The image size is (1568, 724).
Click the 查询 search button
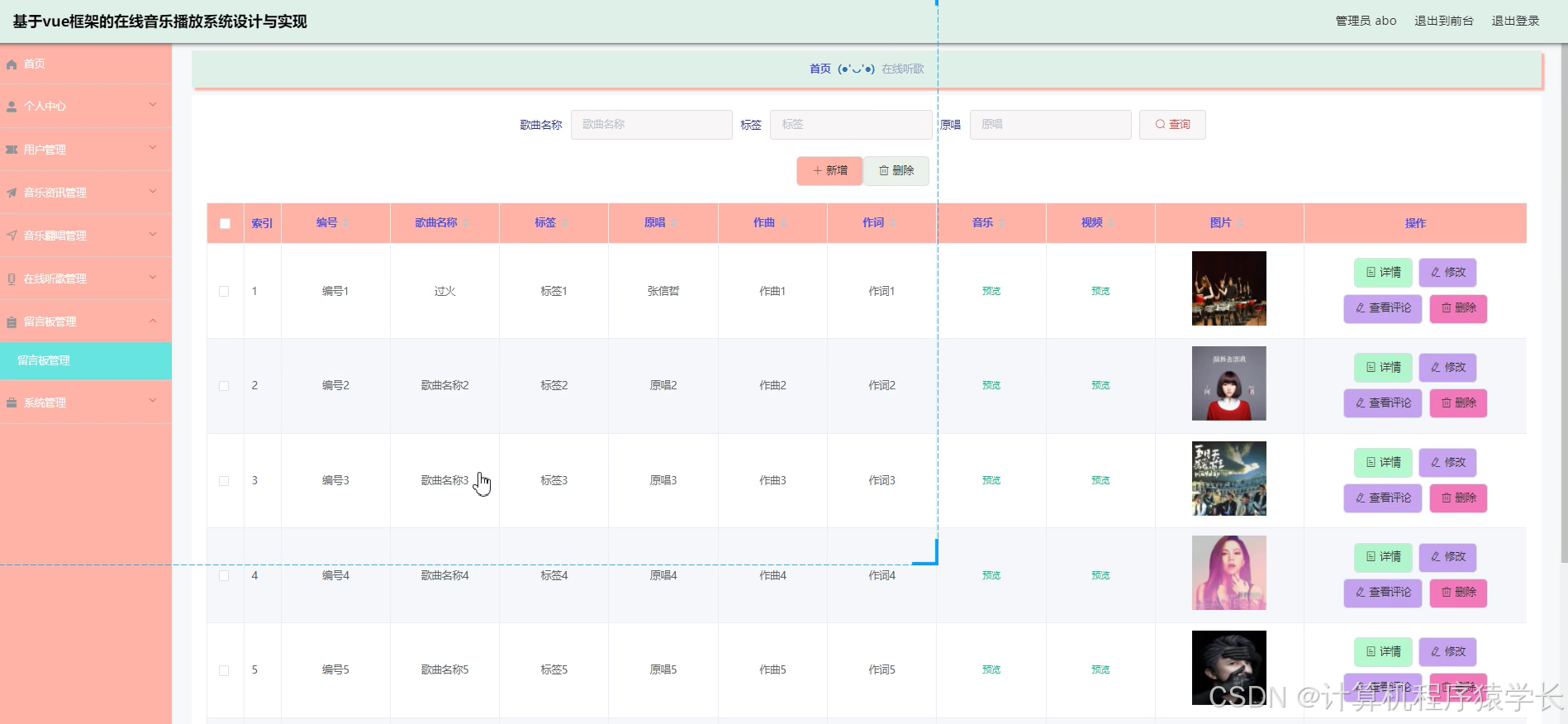[x=1172, y=125]
